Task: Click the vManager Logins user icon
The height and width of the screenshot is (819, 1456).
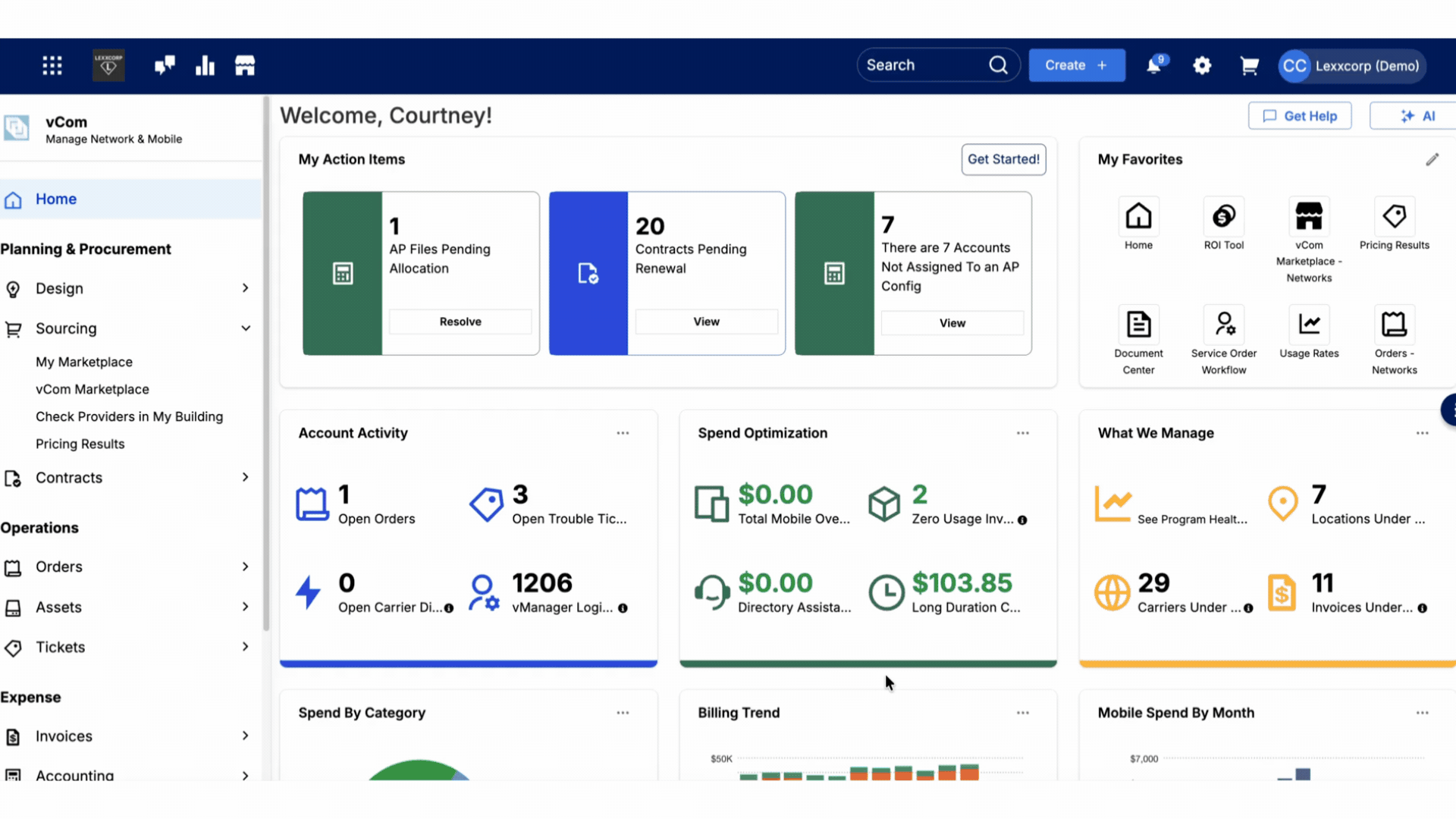Action: pyautogui.click(x=484, y=592)
